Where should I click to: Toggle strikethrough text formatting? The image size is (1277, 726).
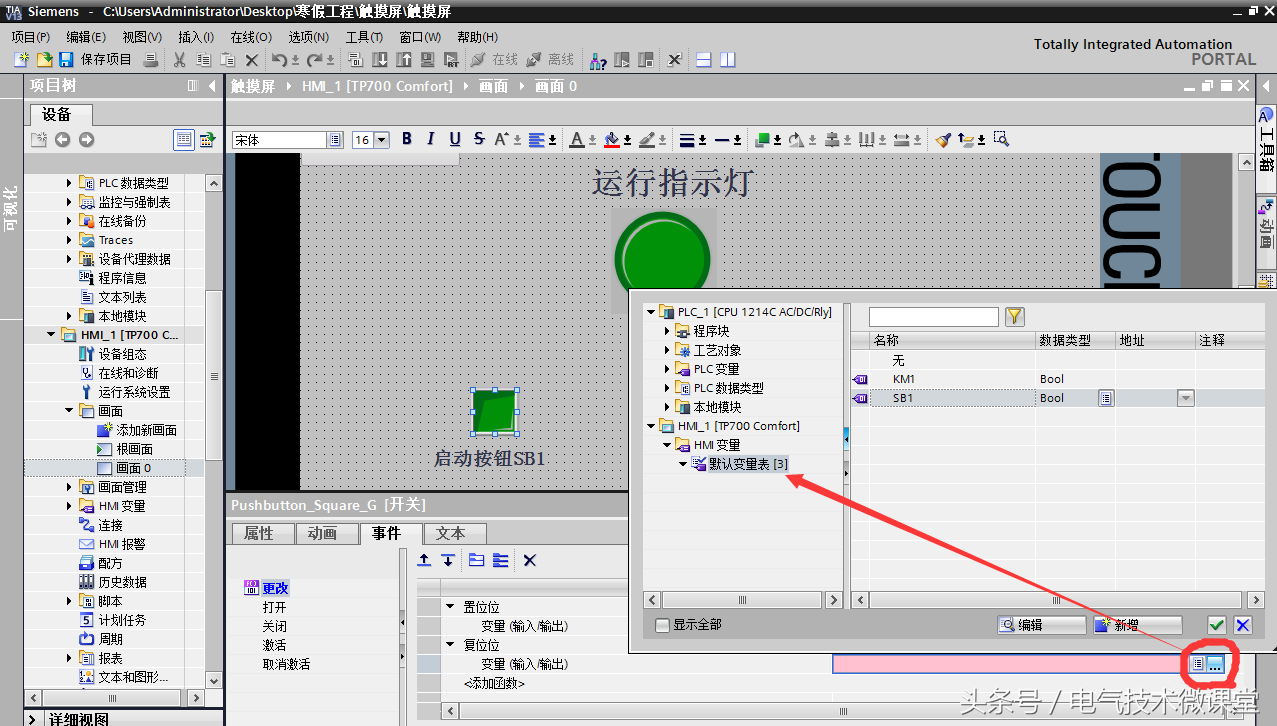pos(479,139)
